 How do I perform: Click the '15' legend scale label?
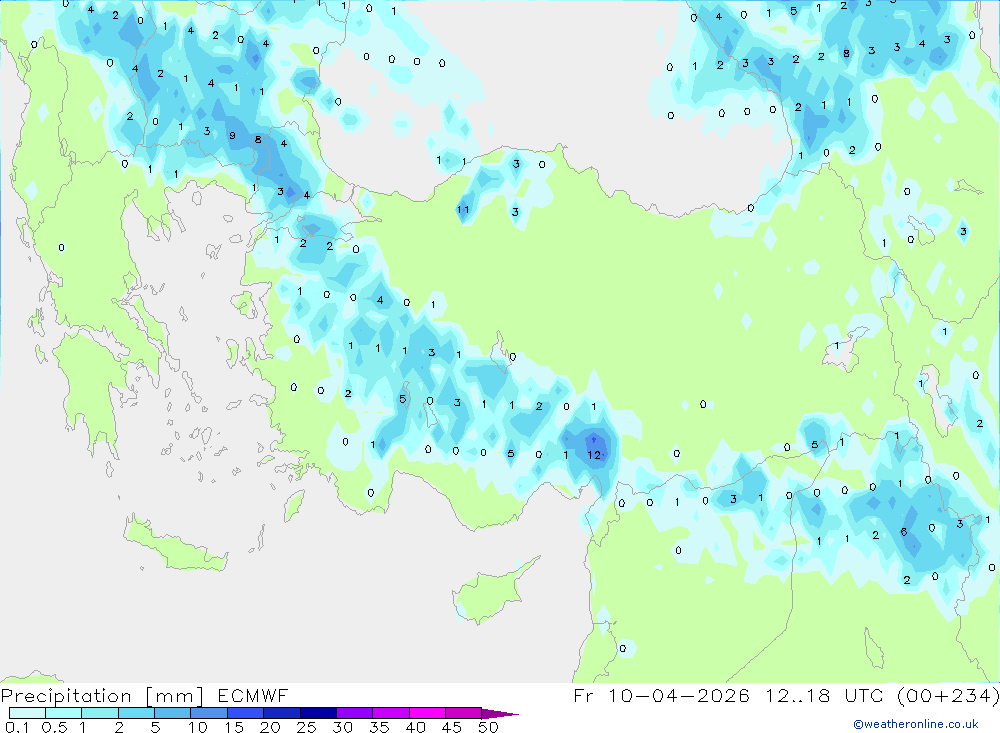[233, 727]
